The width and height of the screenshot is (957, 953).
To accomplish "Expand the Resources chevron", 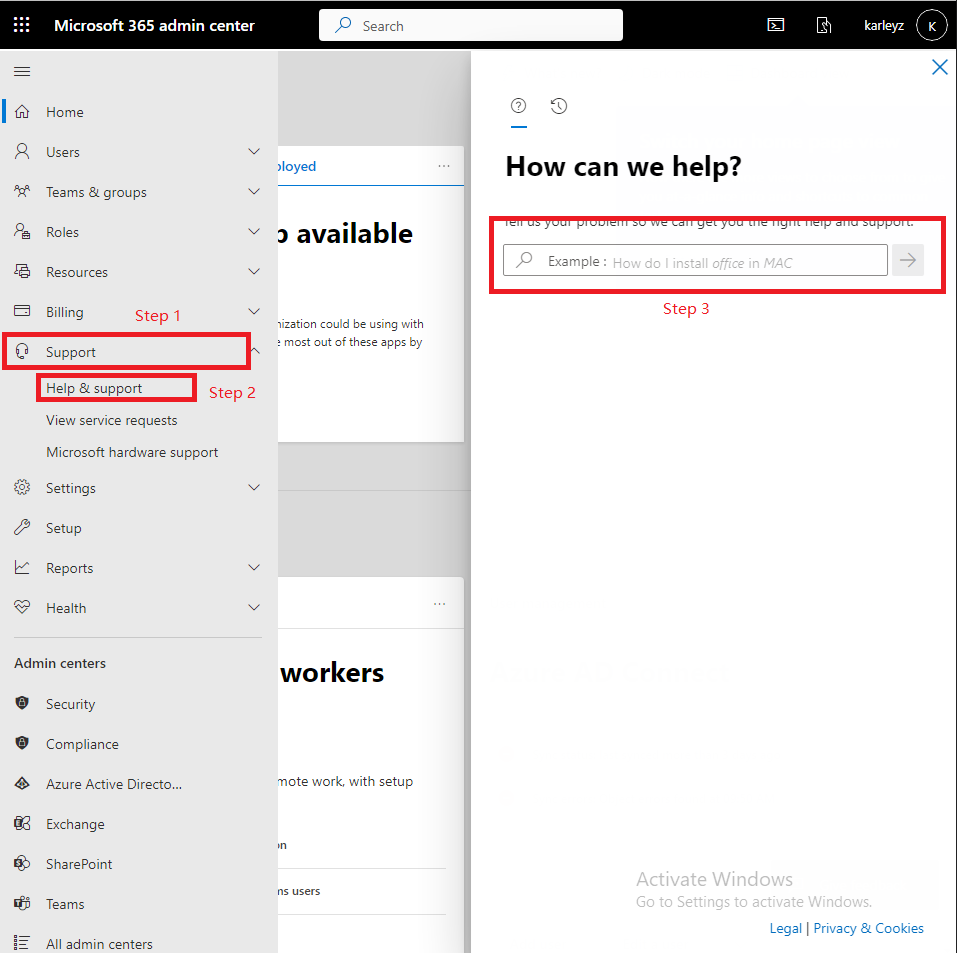I will [x=254, y=271].
